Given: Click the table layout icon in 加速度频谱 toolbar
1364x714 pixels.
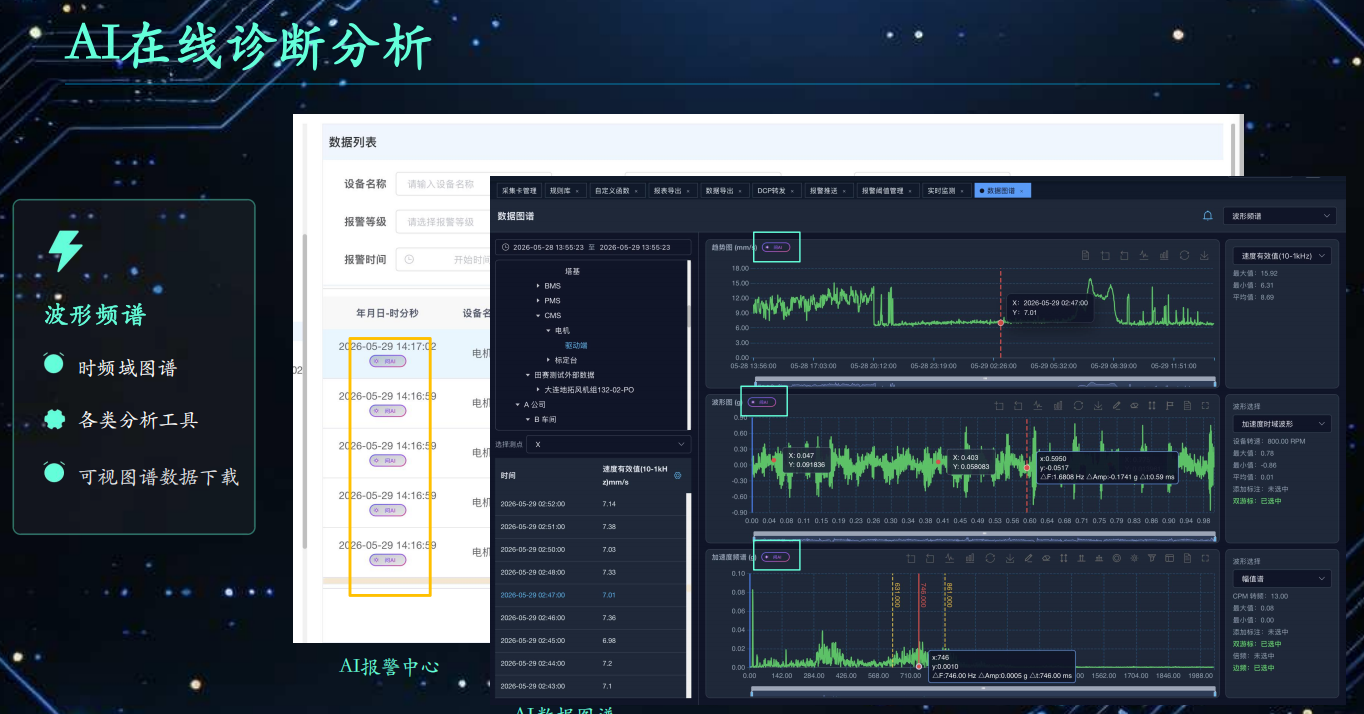Looking at the screenshot, I should pos(1170,558).
